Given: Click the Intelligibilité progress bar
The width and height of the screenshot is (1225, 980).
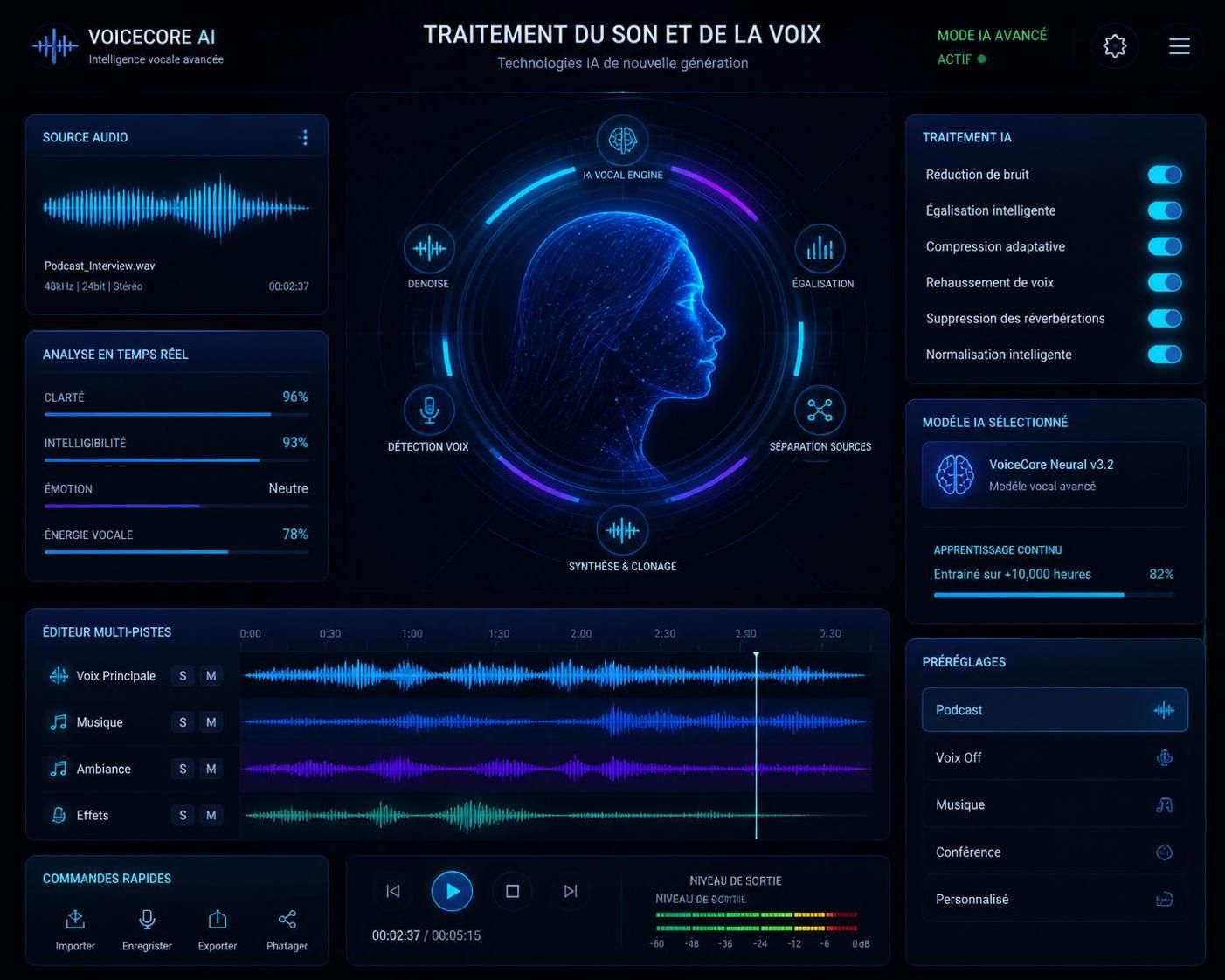Looking at the screenshot, I should 176,459.
